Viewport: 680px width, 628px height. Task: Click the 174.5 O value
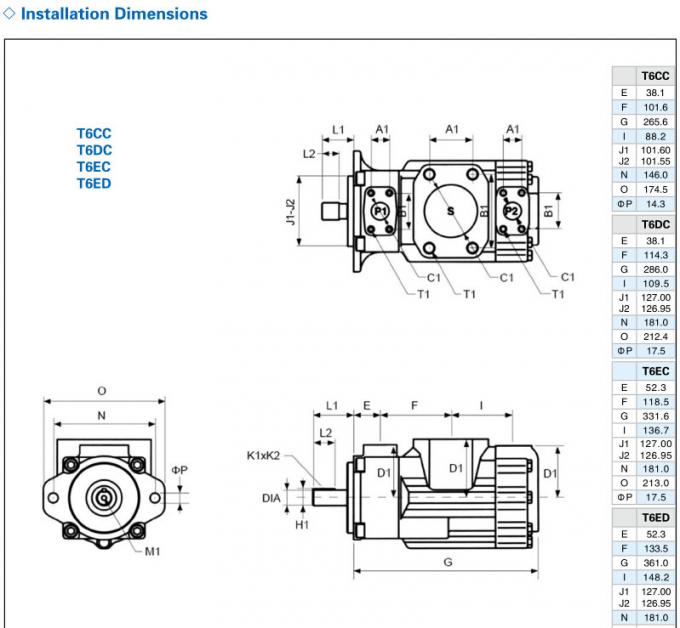655,190
